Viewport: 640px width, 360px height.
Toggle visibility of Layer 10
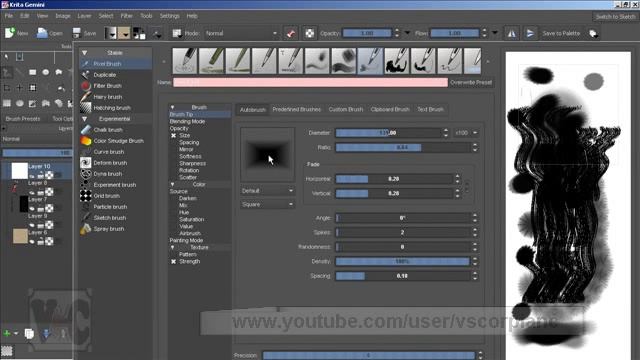point(32,176)
